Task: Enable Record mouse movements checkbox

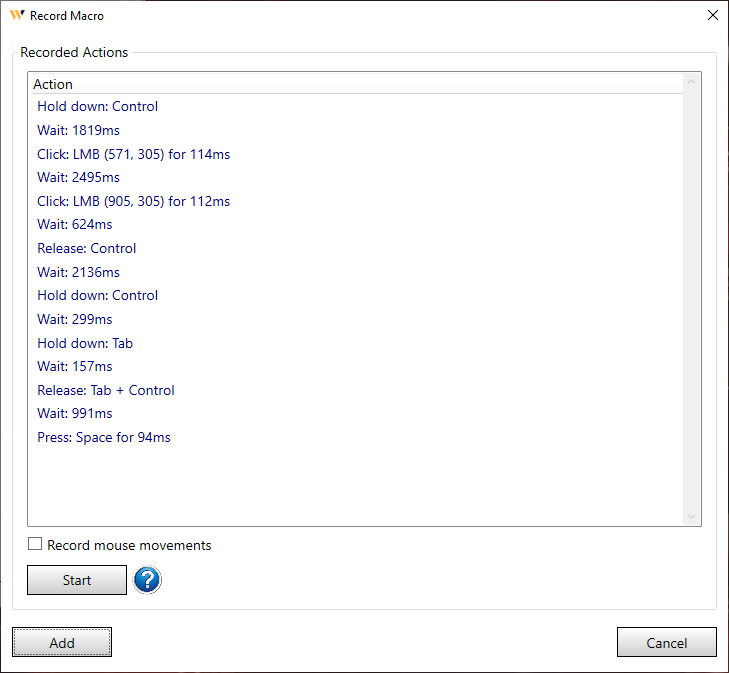Action: coord(35,544)
